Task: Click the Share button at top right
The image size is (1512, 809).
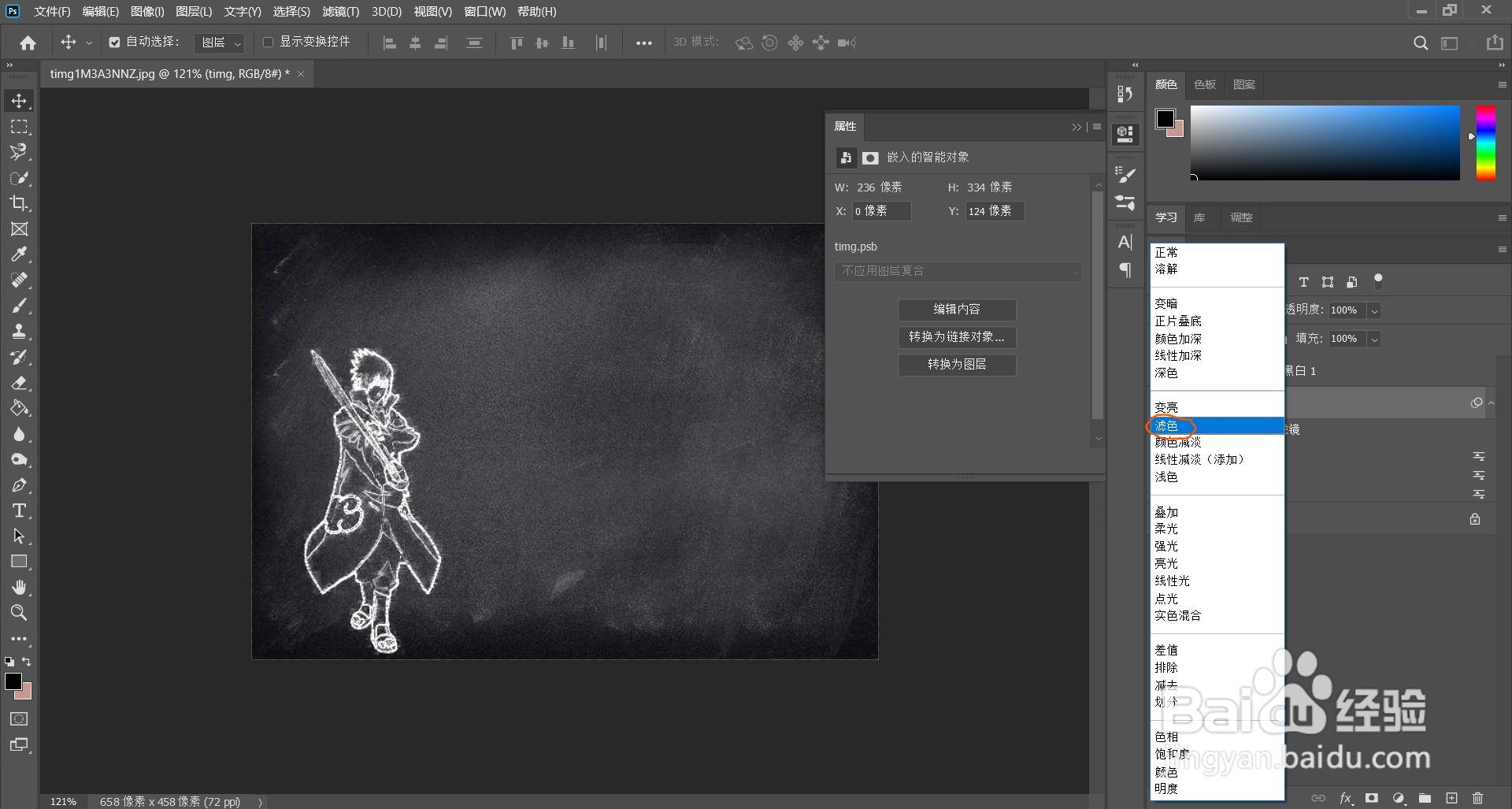Action: (1495, 43)
